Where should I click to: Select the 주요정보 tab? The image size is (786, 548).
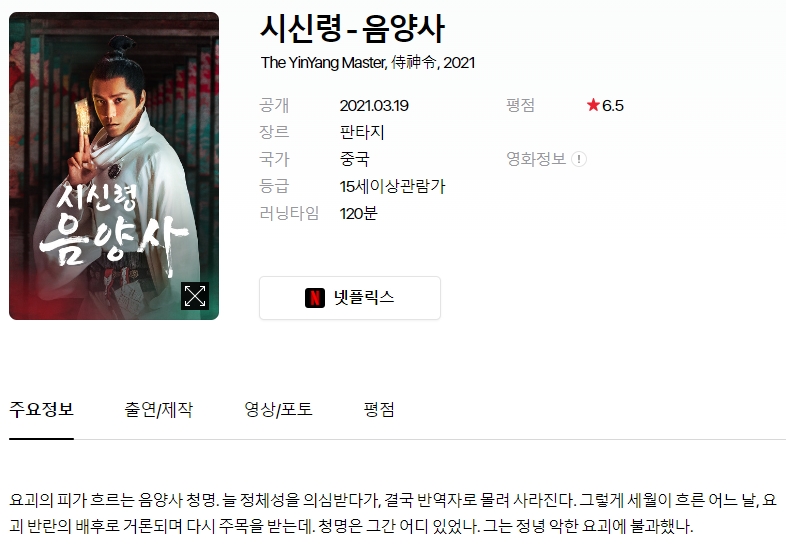tap(42, 410)
